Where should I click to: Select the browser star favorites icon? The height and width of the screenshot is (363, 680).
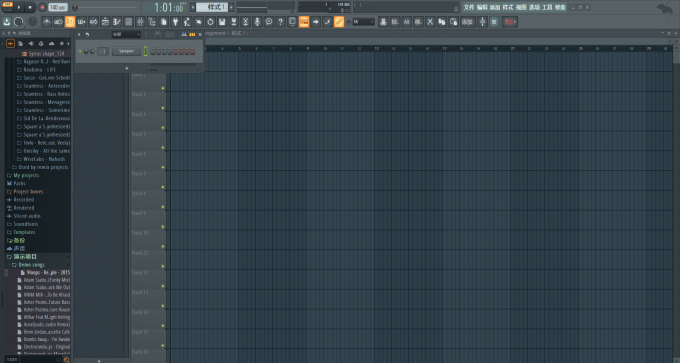62,43
